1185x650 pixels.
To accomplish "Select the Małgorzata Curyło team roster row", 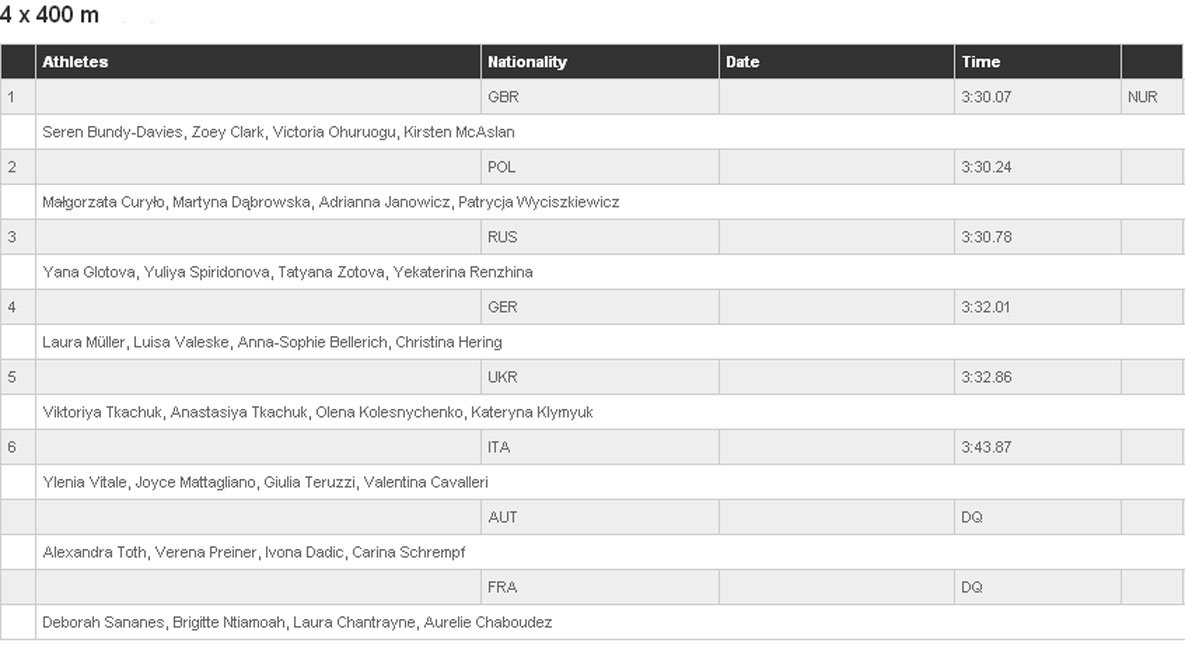I will (x=610, y=203).
